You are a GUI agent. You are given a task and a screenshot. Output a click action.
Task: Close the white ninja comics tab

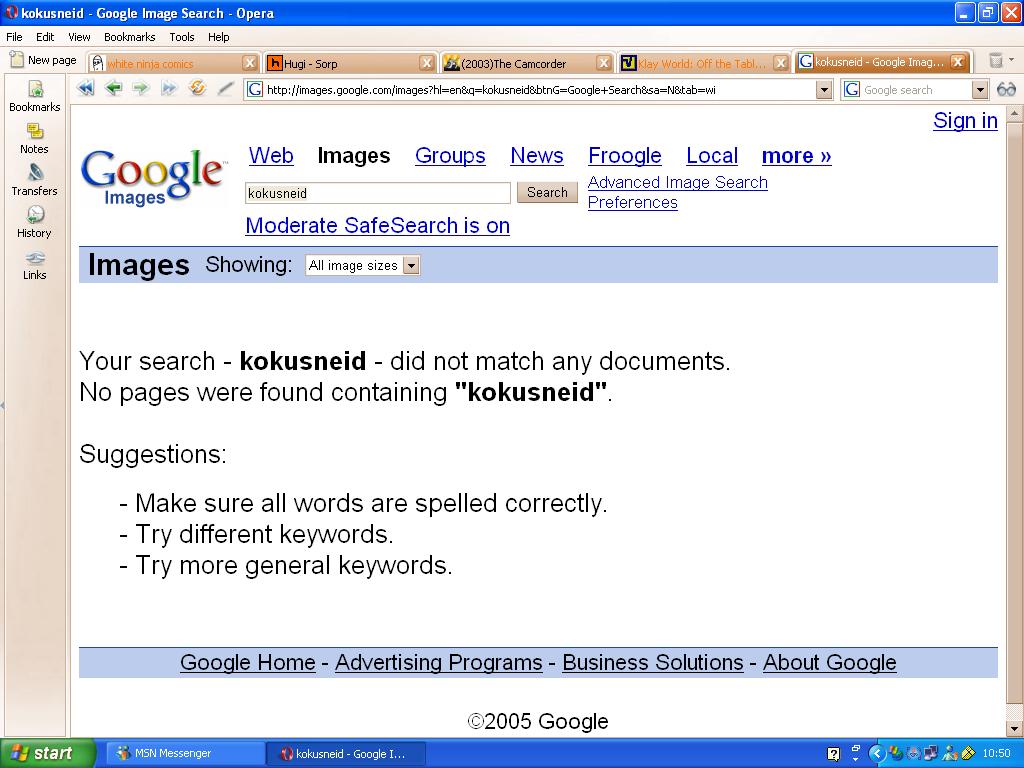pos(249,63)
